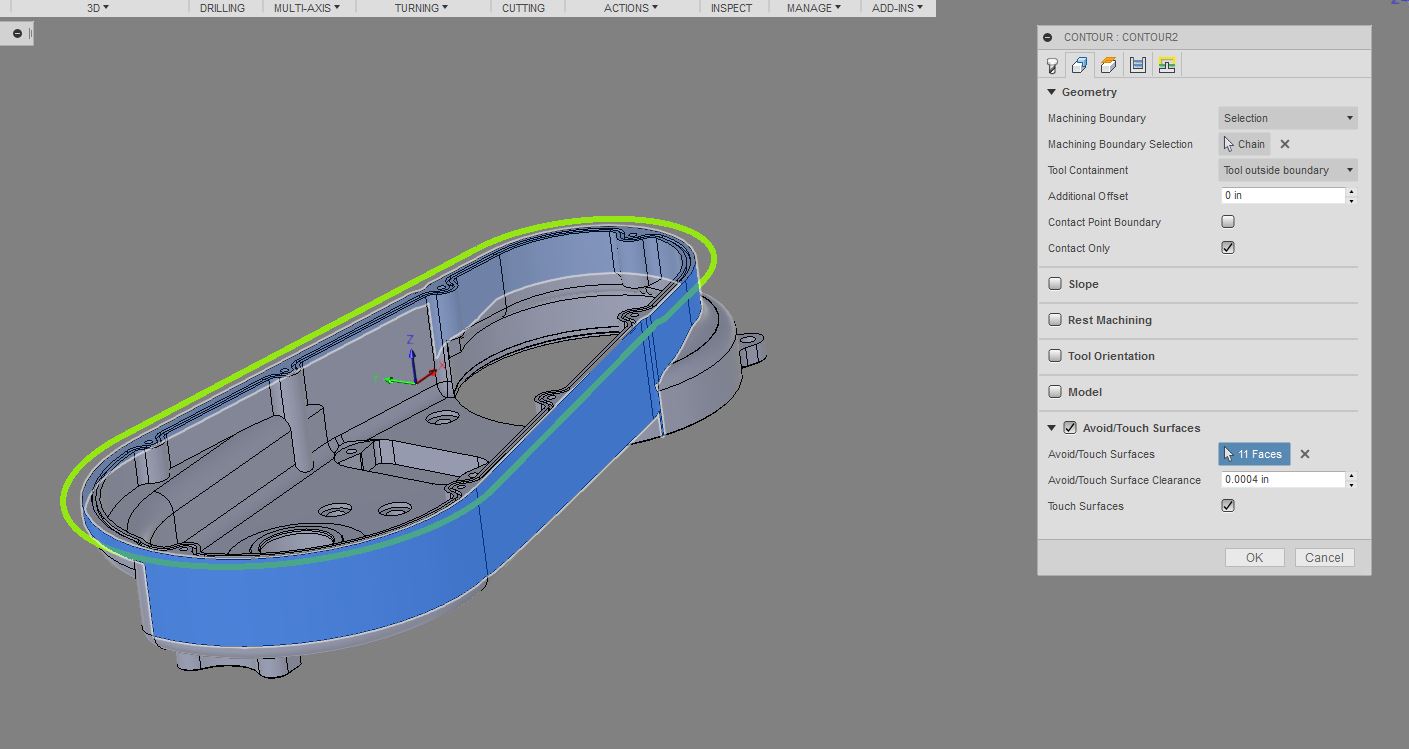
Task: Select the Geometry tab icon
Action: coord(1080,65)
